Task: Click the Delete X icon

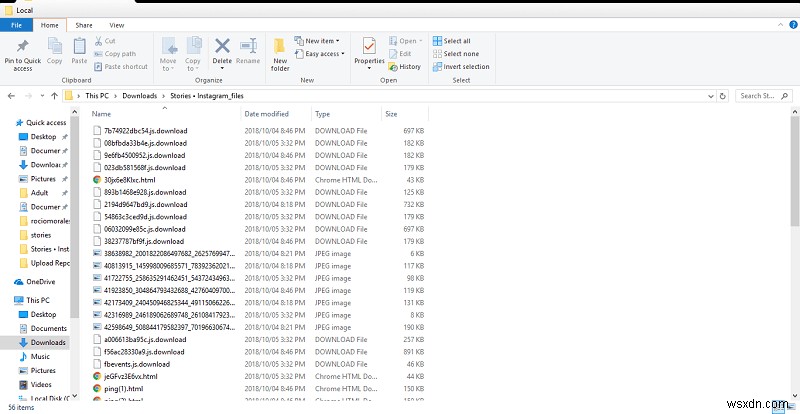Action: 222,46
